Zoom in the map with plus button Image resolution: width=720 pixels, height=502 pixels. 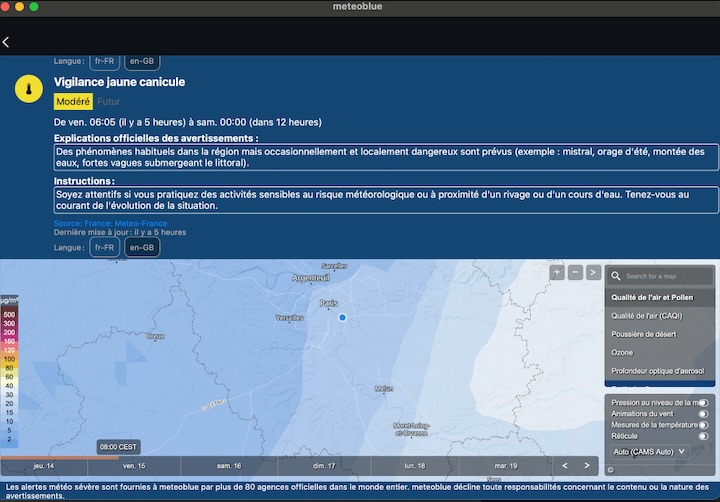[557, 272]
